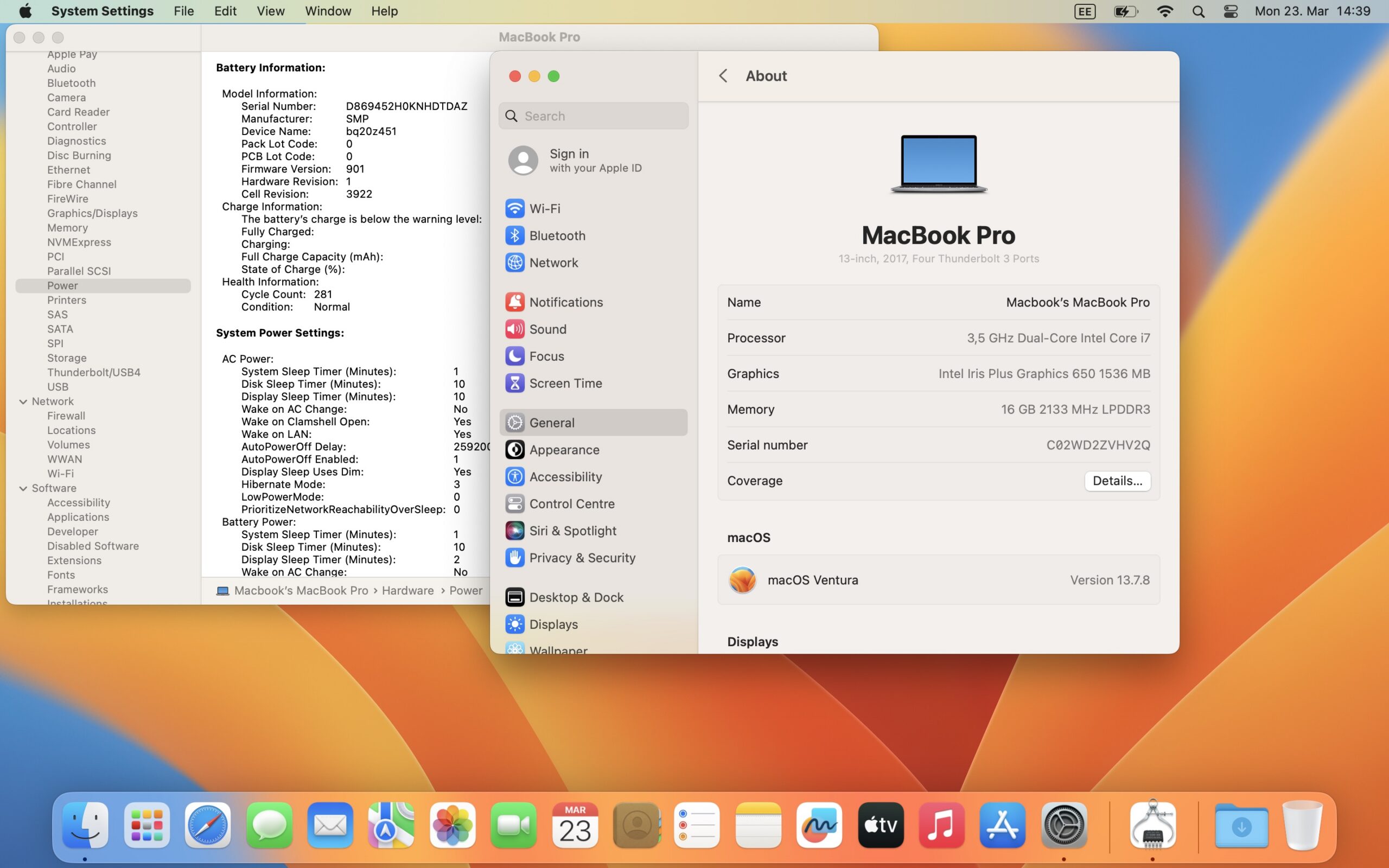Click the Coverage Details button
1389x868 pixels.
pyautogui.click(x=1117, y=481)
